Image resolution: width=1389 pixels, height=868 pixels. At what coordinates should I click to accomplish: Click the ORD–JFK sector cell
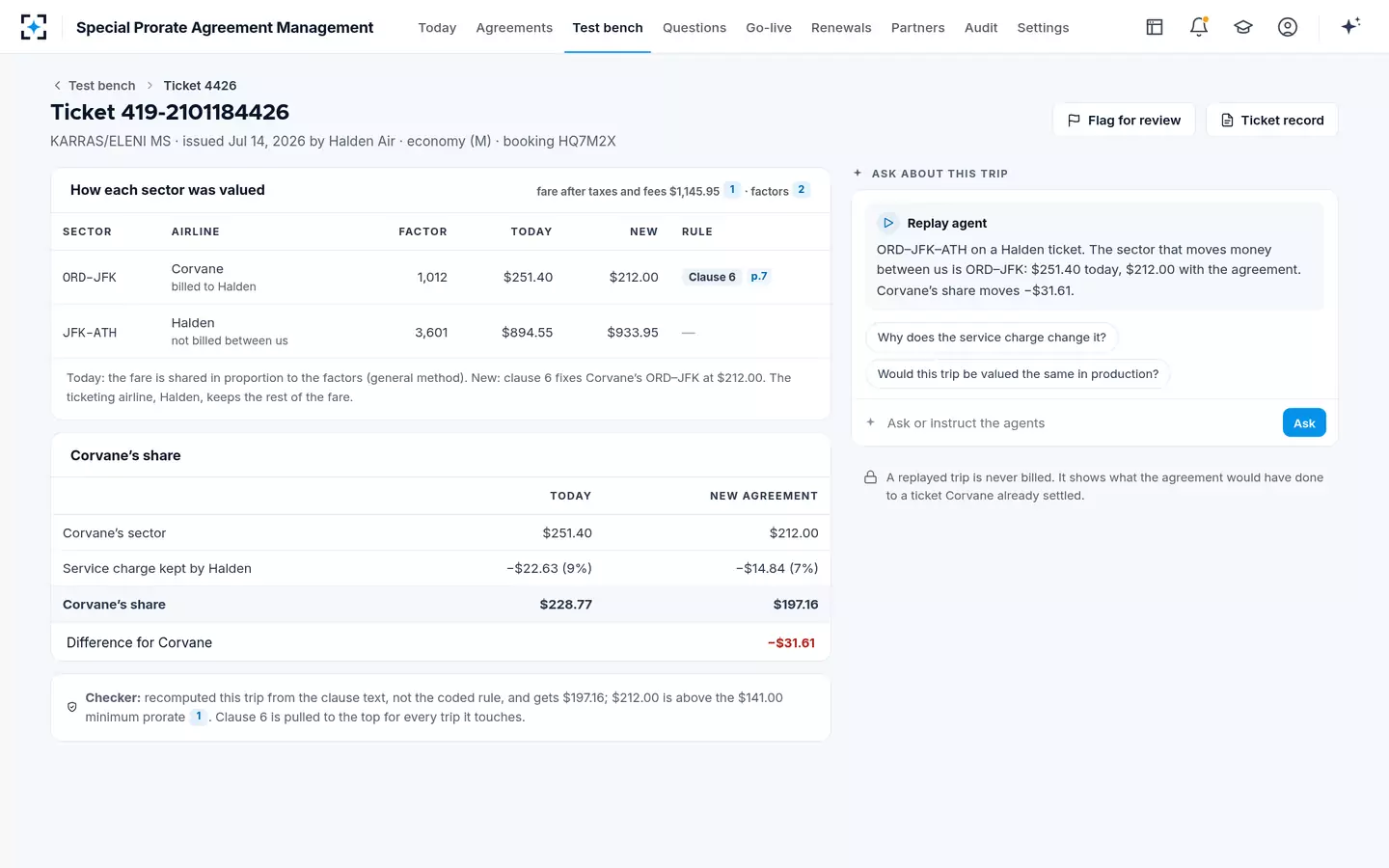click(90, 277)
